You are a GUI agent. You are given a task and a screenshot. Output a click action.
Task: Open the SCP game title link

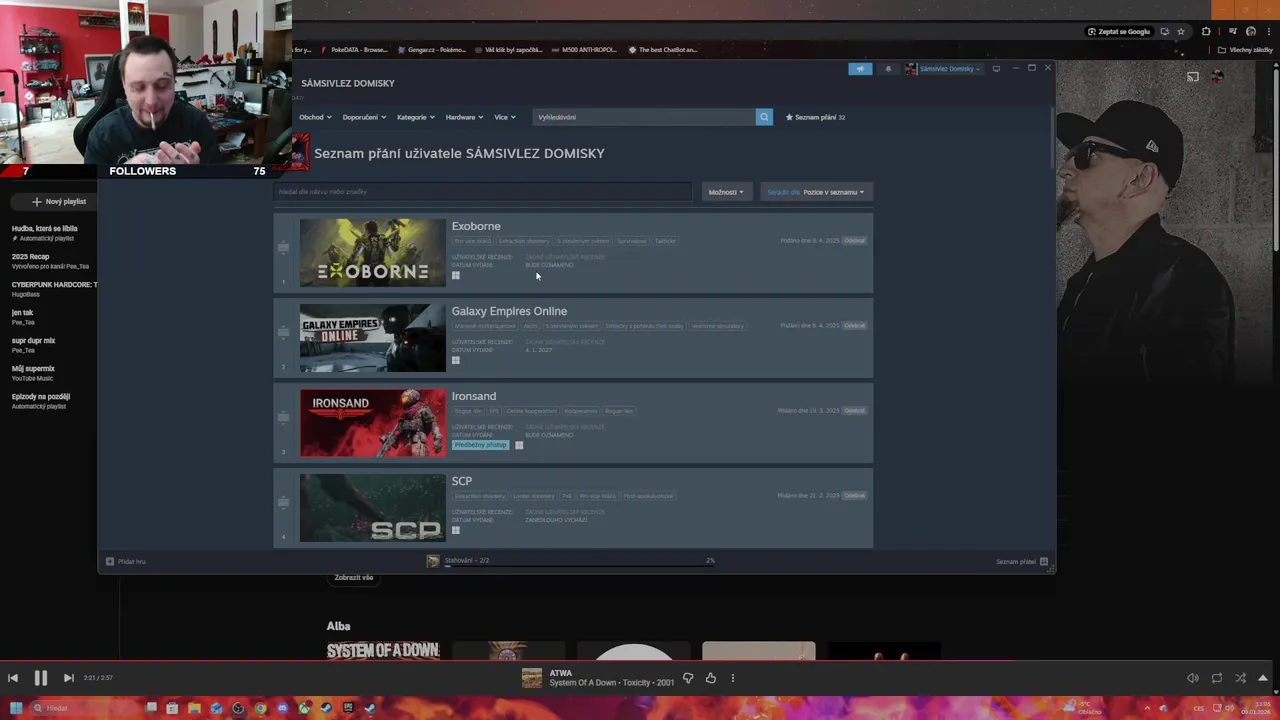coord(462,481)
